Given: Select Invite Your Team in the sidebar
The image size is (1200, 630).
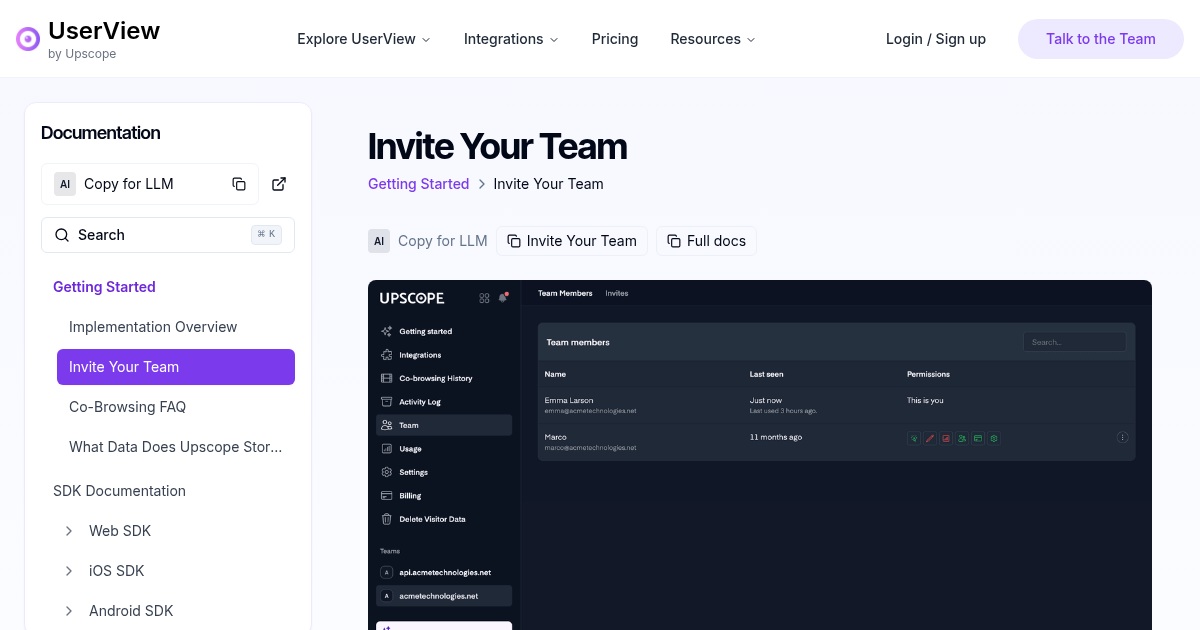Looking at the screenshot, I should click(176, 367).
